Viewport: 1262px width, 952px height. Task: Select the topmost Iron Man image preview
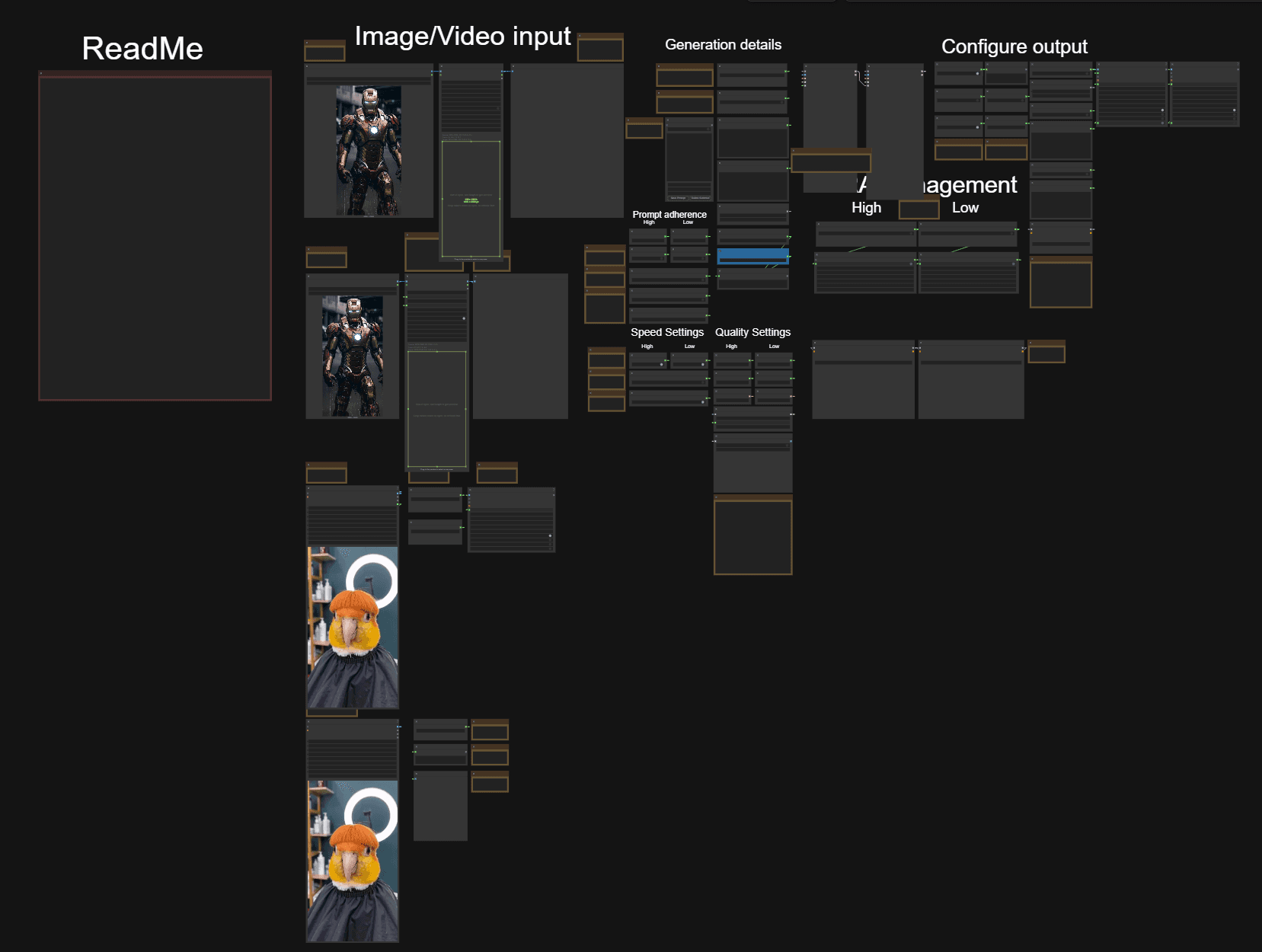369,151
